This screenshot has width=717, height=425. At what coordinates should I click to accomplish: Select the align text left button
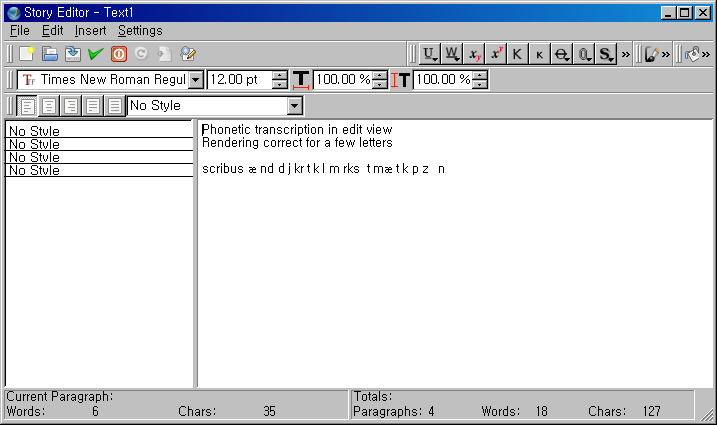pyautogui.click(x=27, y=105)
